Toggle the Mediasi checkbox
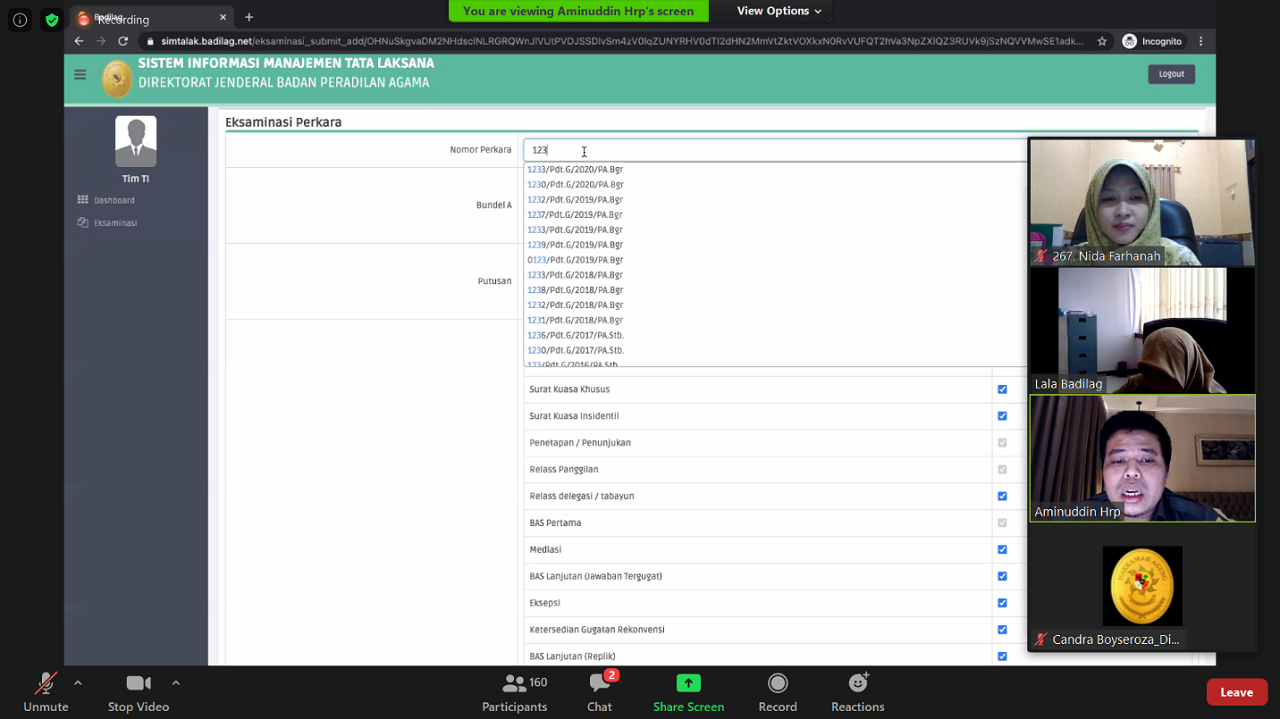This screenshot has width=1280, height=719. coord(1002,549)
